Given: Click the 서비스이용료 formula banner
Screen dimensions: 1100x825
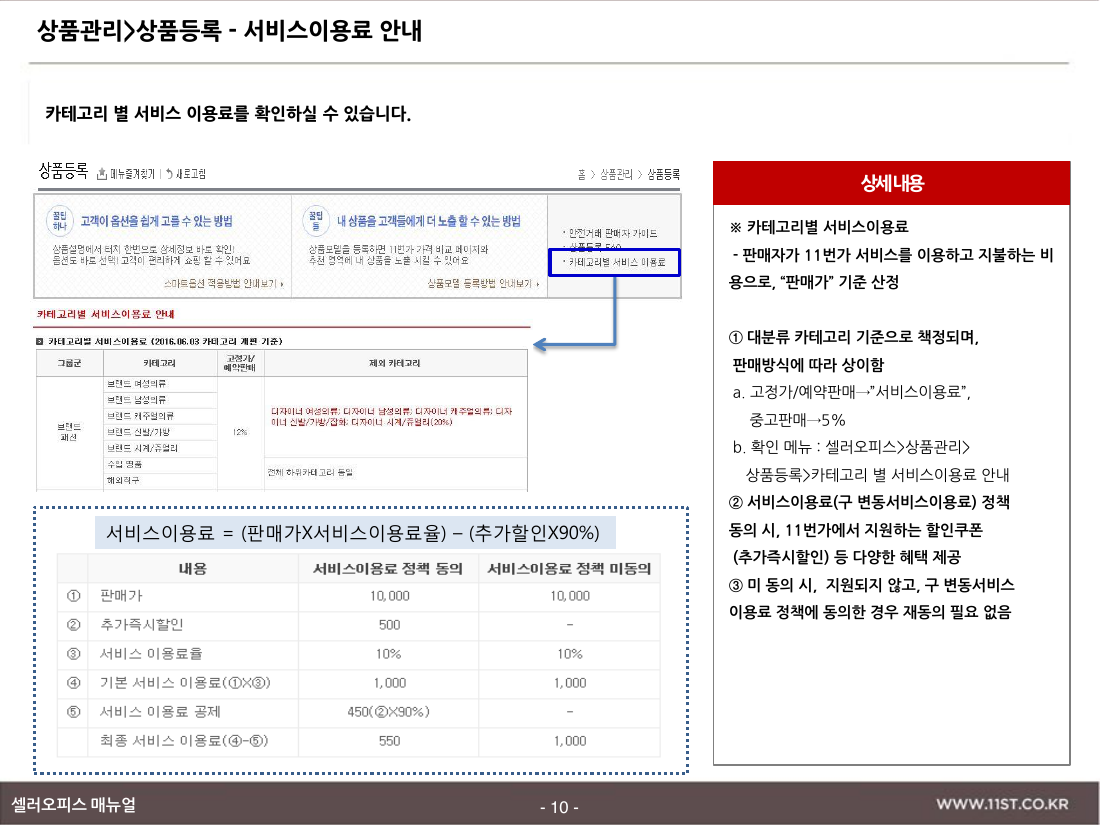Looking at the screenshot, I should tap(356, 533).
